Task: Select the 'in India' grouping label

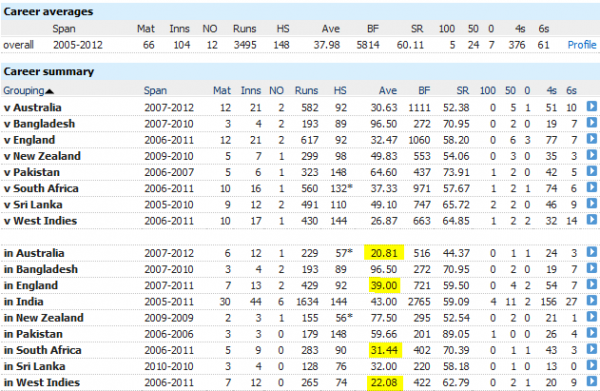Action: [x=23, y=302]
